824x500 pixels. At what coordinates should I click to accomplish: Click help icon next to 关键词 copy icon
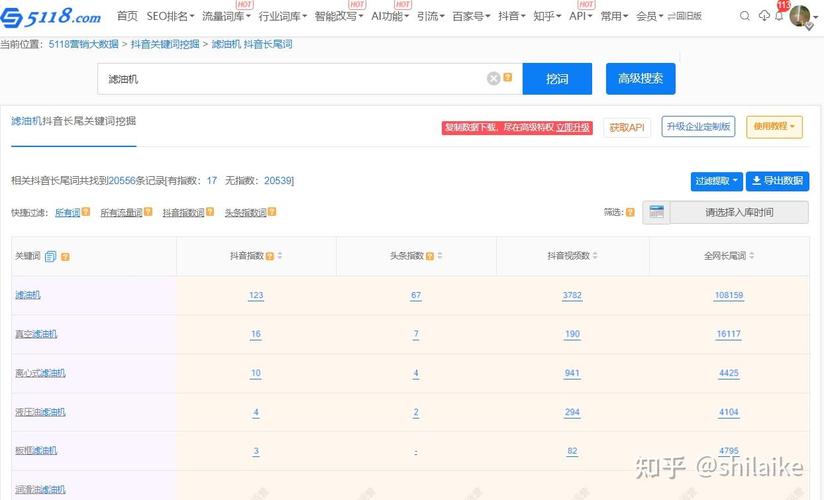tap(65, 257)
